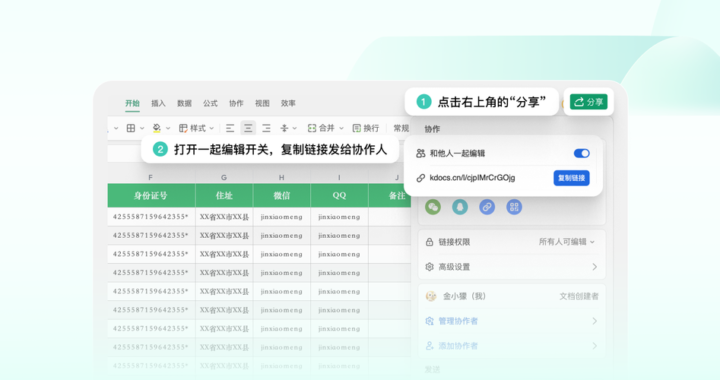Copy the link with 复制链接 button

pyautogui.click(x=571, y=178)
